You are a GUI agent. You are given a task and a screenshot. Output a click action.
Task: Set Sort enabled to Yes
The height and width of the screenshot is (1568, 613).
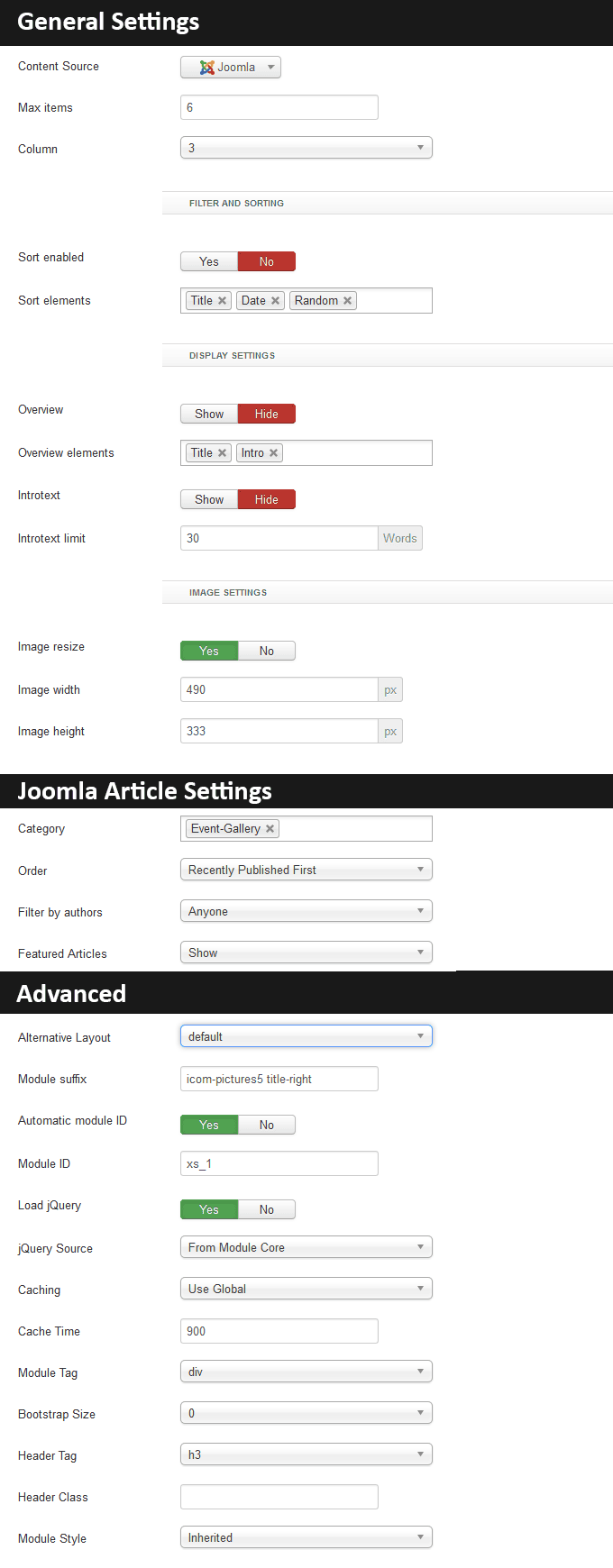tap(209, 262)
